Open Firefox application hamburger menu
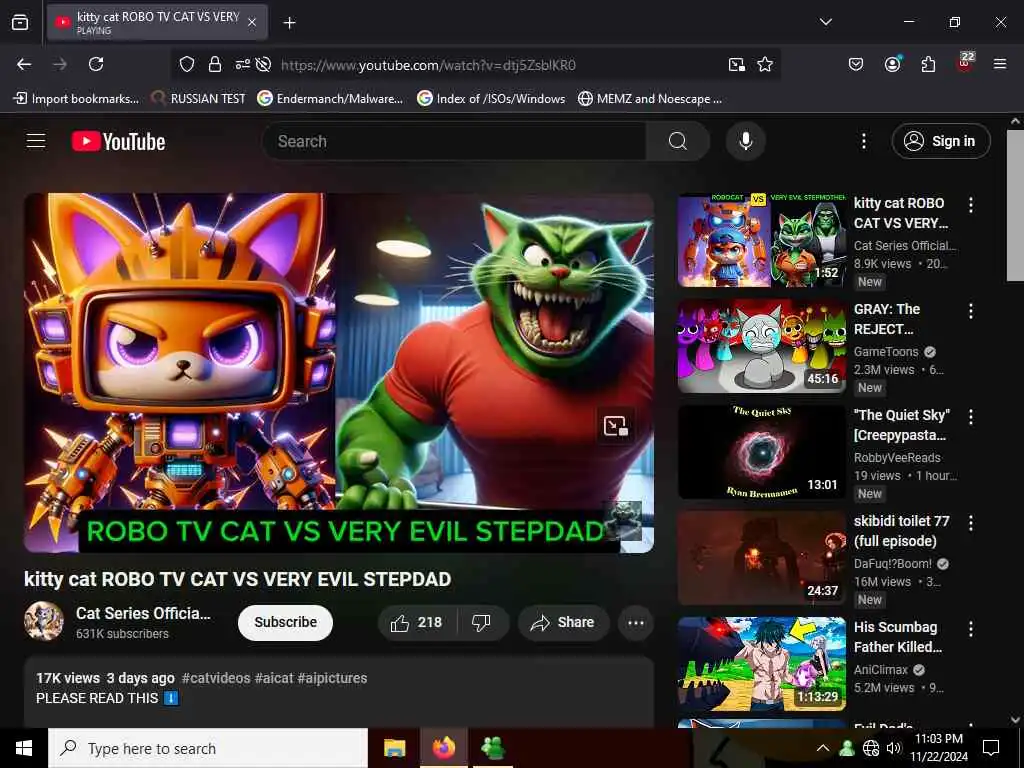 (1000, 64)
